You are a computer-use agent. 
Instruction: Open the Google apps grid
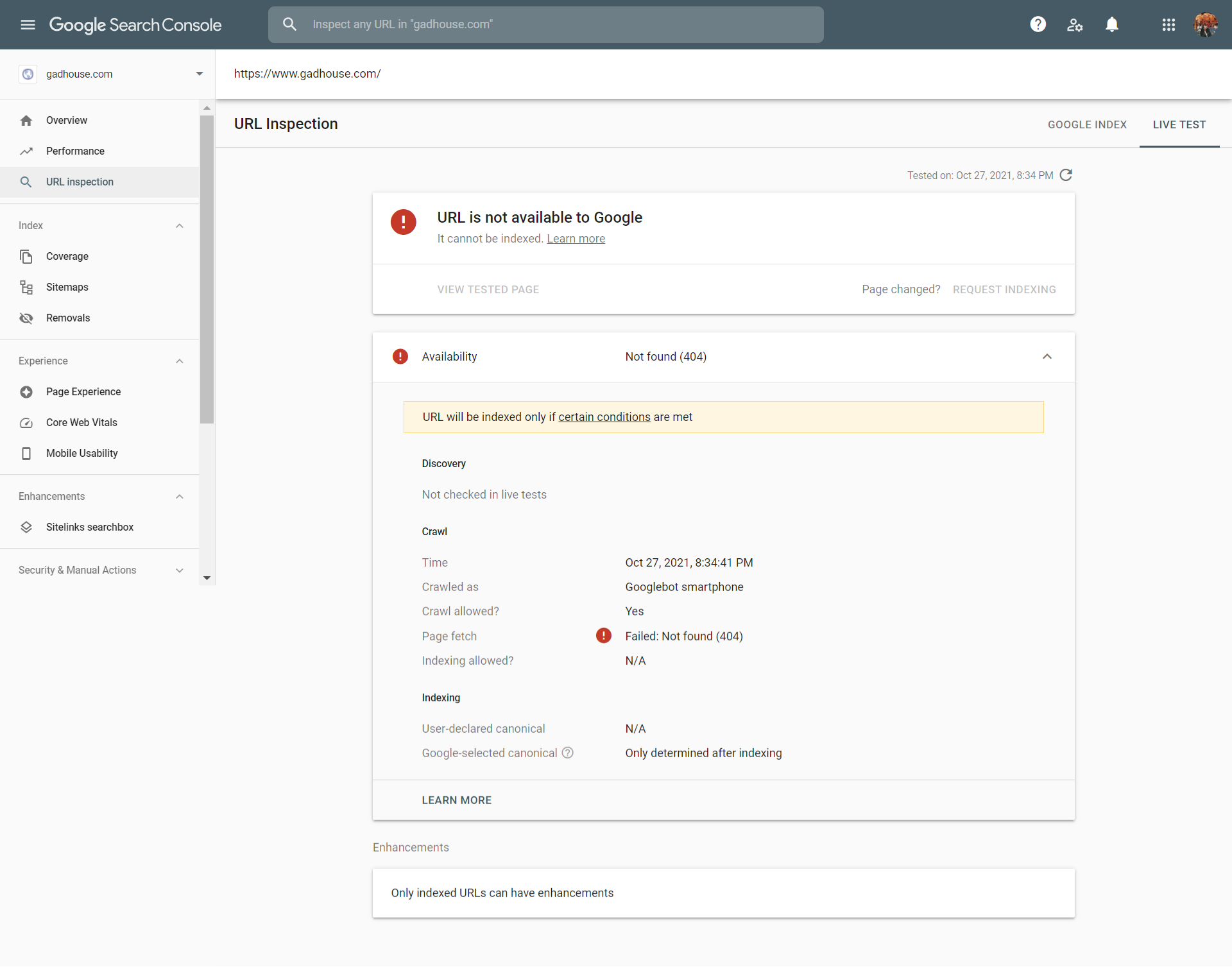pos(1168,24)
